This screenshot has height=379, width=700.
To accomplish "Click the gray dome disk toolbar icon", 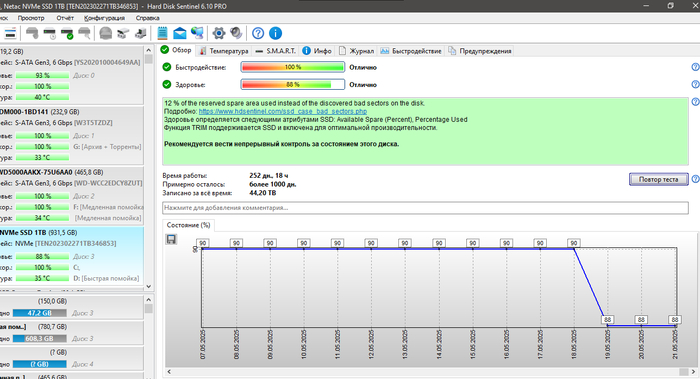I will point(105,33).
